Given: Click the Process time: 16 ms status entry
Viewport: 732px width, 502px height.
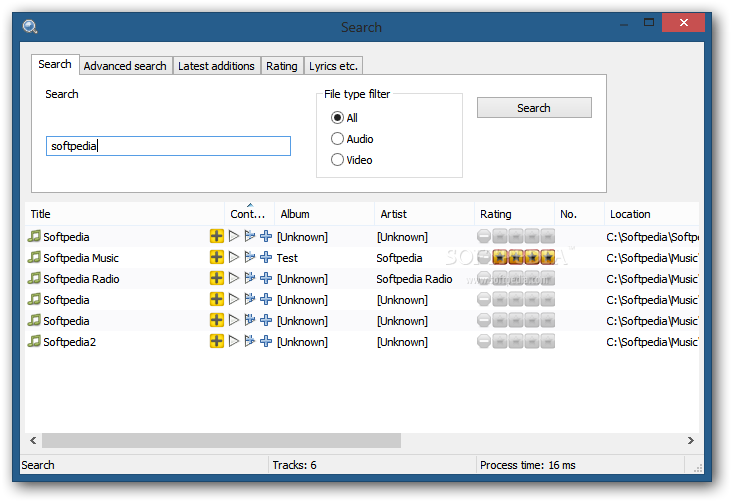Looking at the screenshot, I should click(x=528, y=465).
